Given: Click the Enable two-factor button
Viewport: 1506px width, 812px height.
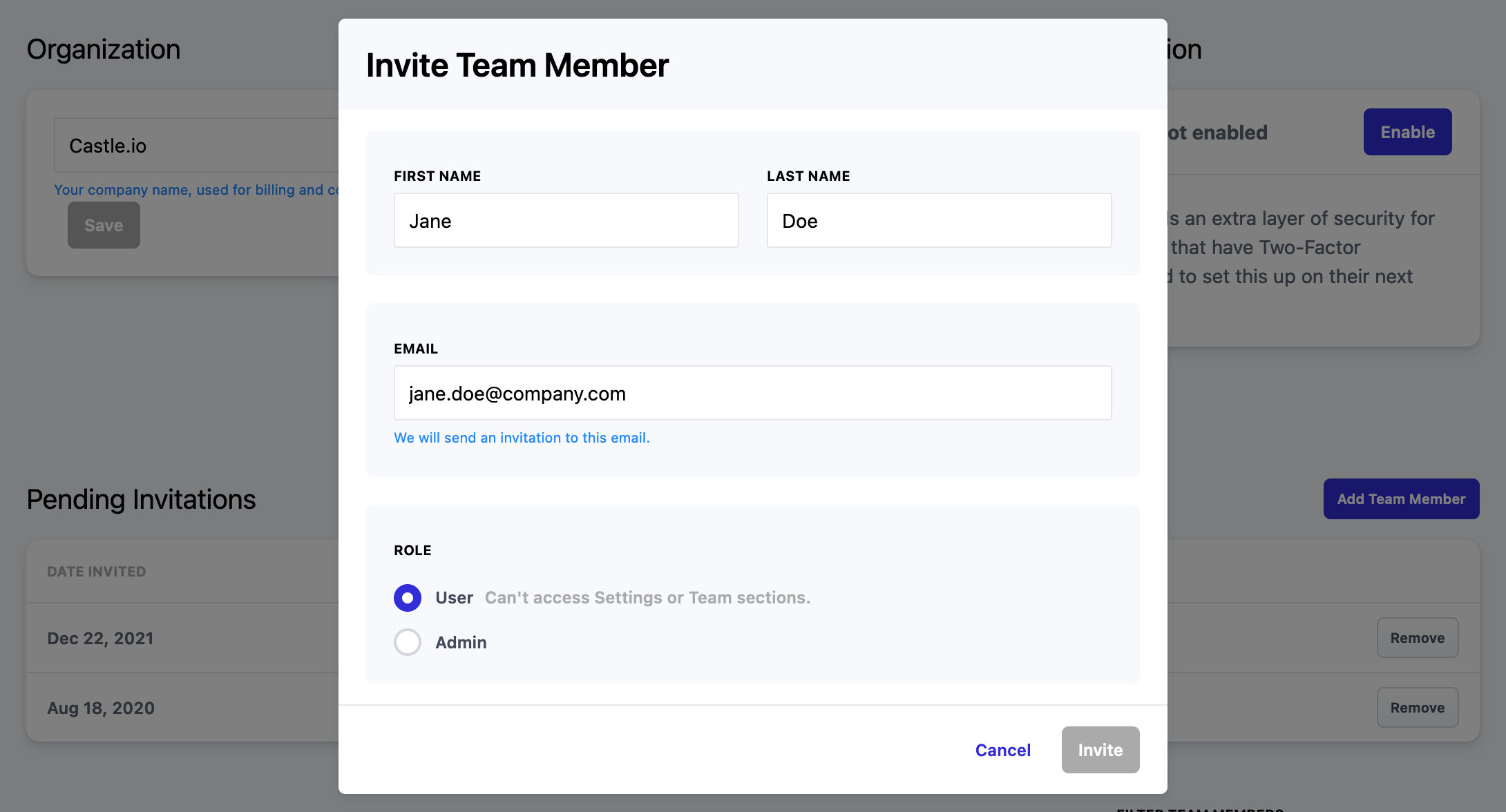Looking at the screenshot, I should point(1407,132).
